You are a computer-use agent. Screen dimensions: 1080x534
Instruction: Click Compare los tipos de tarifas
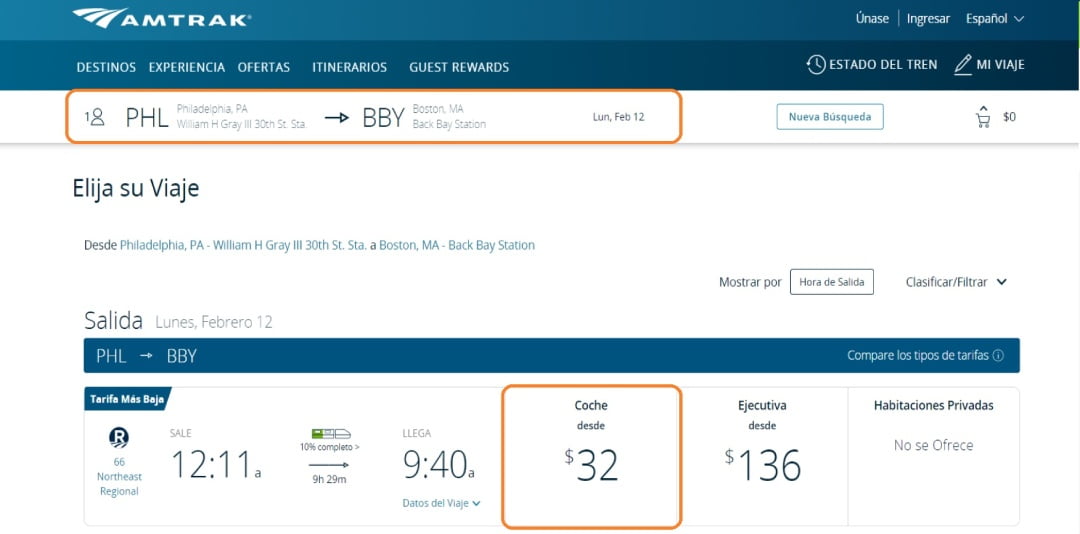pyautogui.click(x=917, y=356)
